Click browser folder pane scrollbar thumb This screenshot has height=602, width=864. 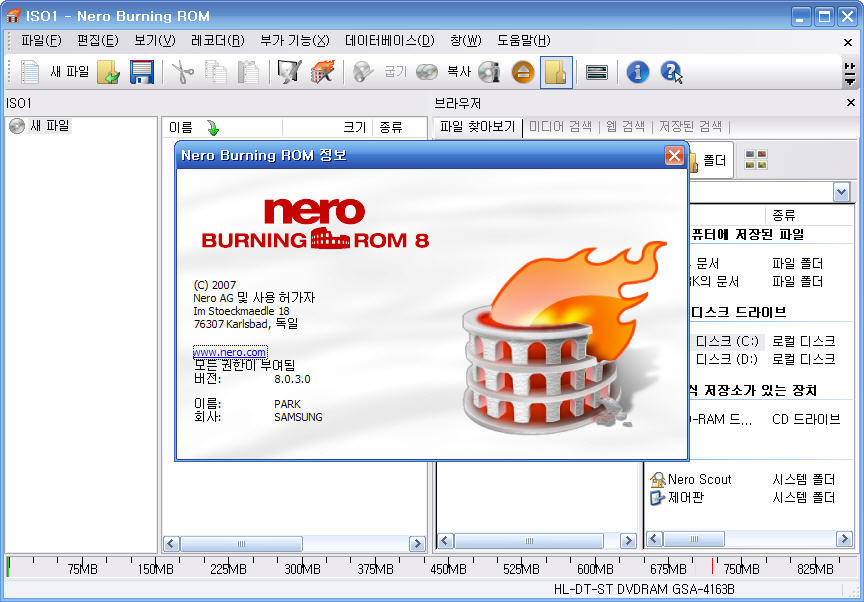click(x=529, y=541)
